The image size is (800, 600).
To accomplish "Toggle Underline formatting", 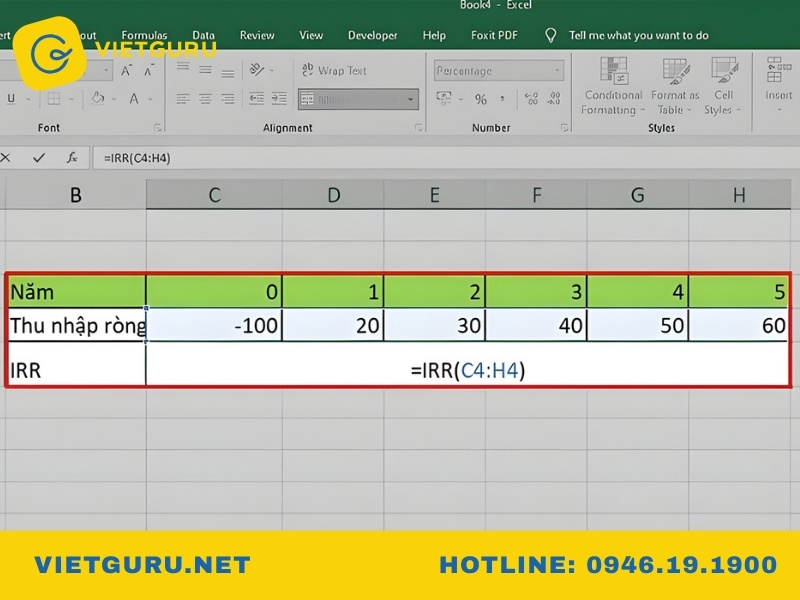I will [x=11, y=98].
